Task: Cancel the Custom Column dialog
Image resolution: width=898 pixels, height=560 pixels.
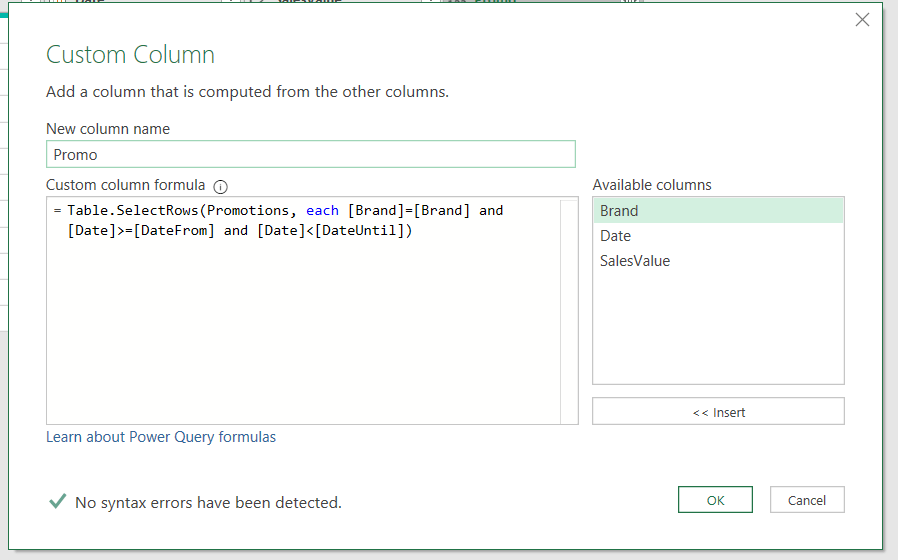Action: (807, 500)
